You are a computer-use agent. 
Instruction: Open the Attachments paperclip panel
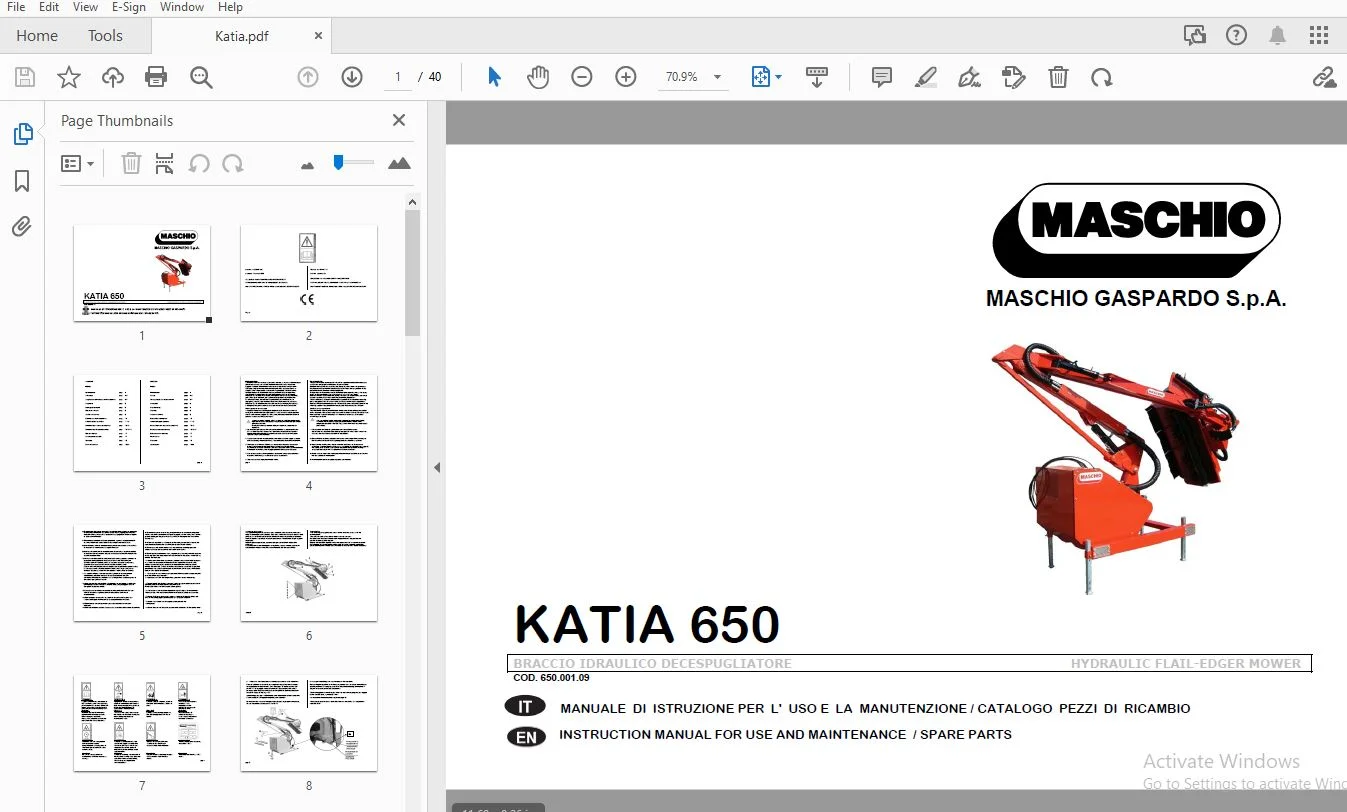pyautogui.click(x=22, y=227)
